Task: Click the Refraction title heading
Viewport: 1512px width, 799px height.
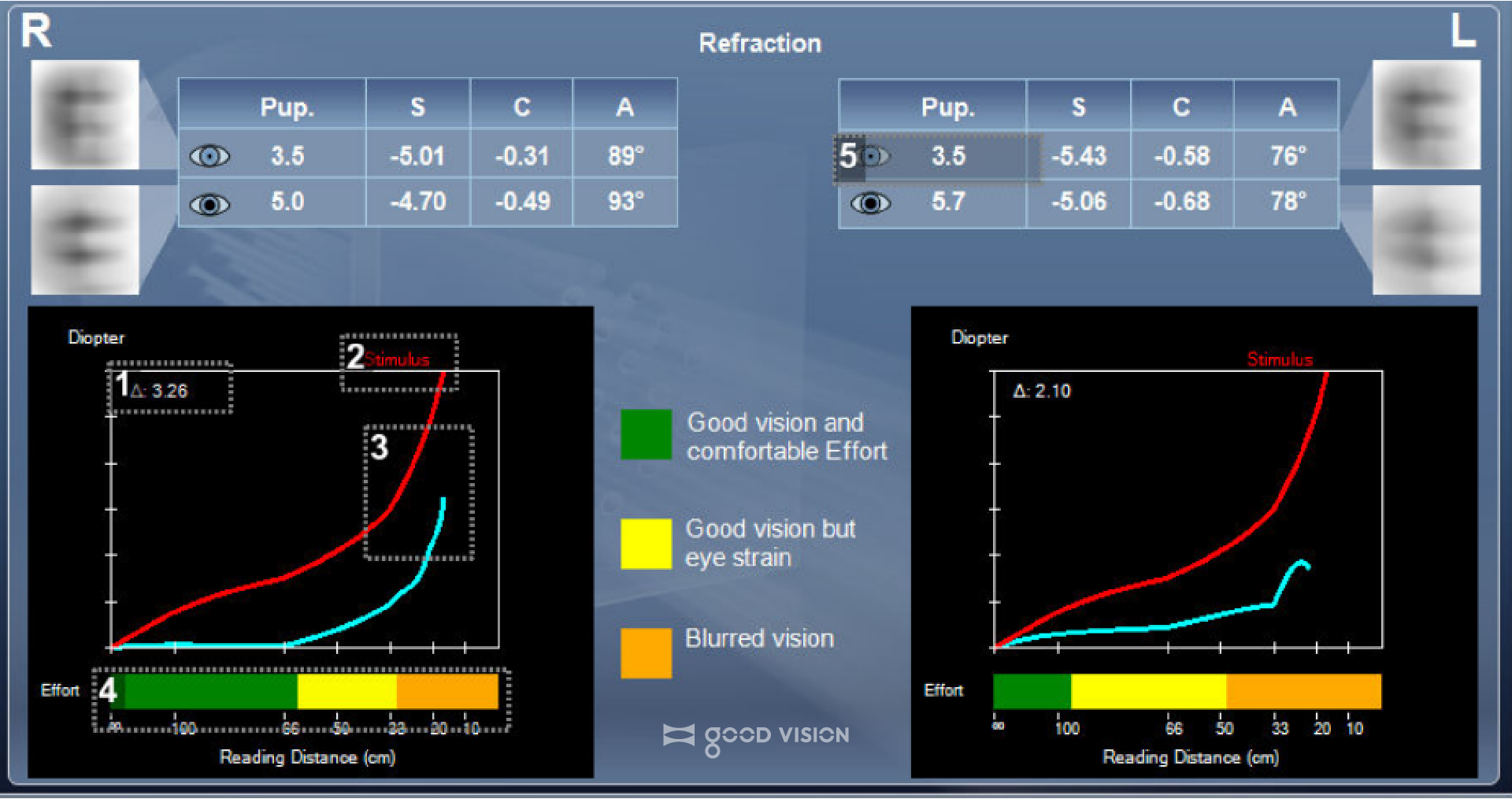Action: coord(760,43)
